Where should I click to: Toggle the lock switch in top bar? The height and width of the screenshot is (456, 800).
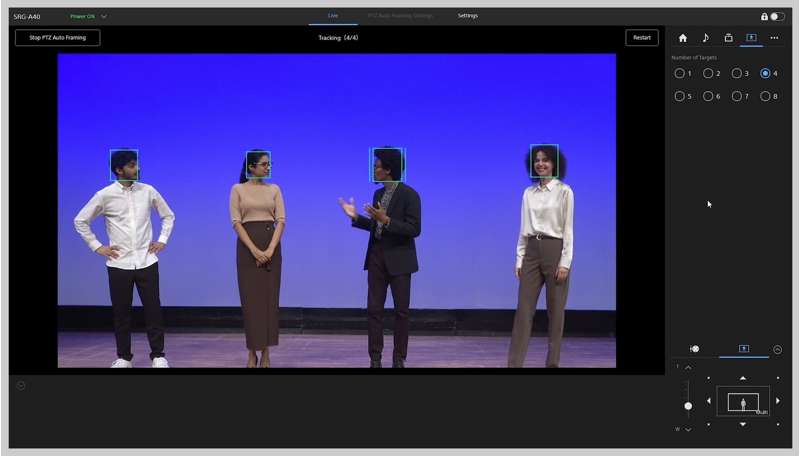point(776,16)
